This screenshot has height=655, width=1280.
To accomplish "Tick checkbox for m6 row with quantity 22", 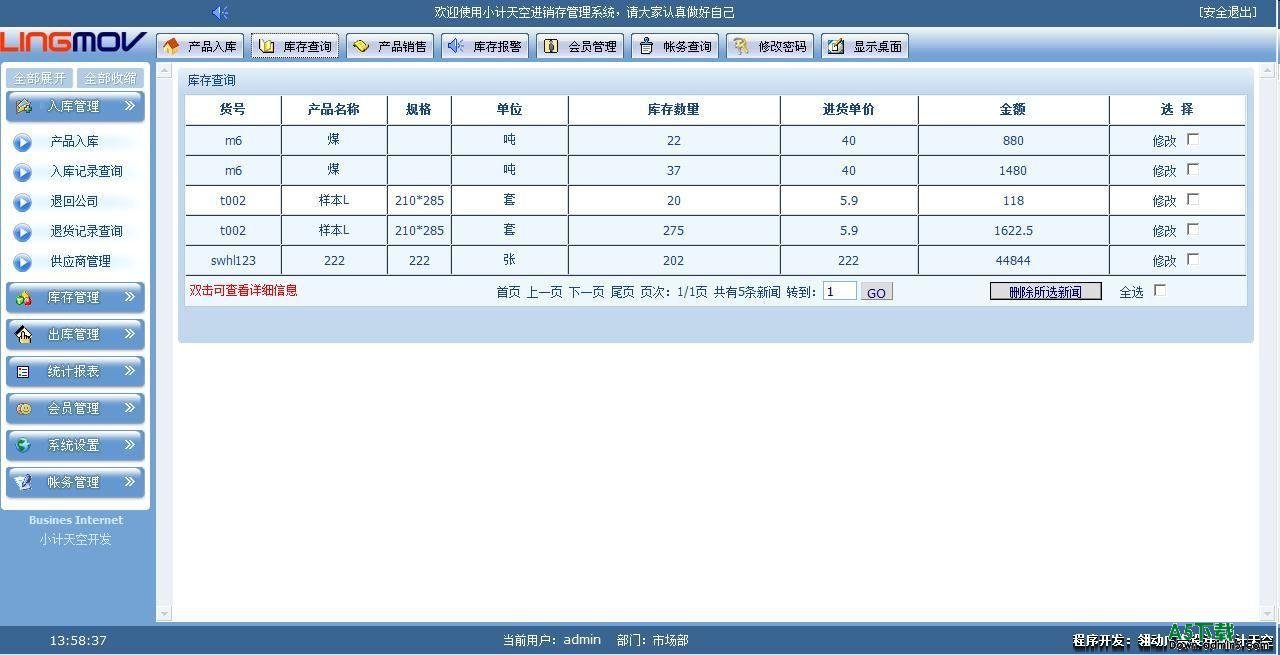I will coord(1193,139).
